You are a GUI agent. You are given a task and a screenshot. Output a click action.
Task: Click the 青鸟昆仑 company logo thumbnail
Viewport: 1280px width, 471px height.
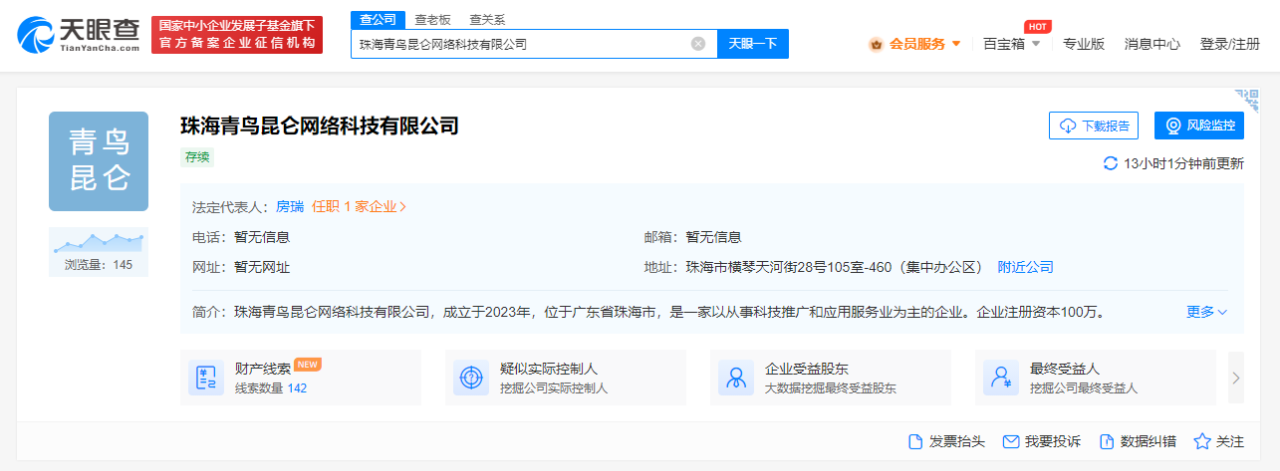pos(98,162)
